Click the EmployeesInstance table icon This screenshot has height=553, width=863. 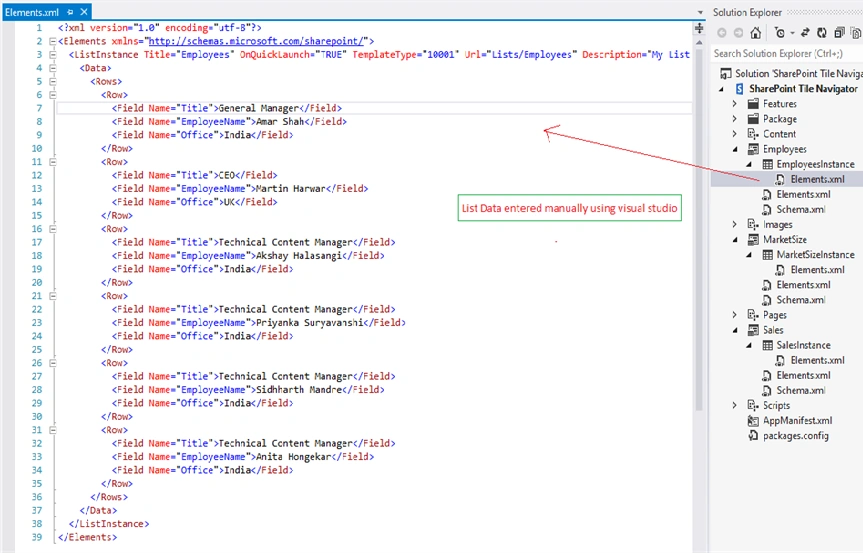pyautogui.click(x=767, y=164)
